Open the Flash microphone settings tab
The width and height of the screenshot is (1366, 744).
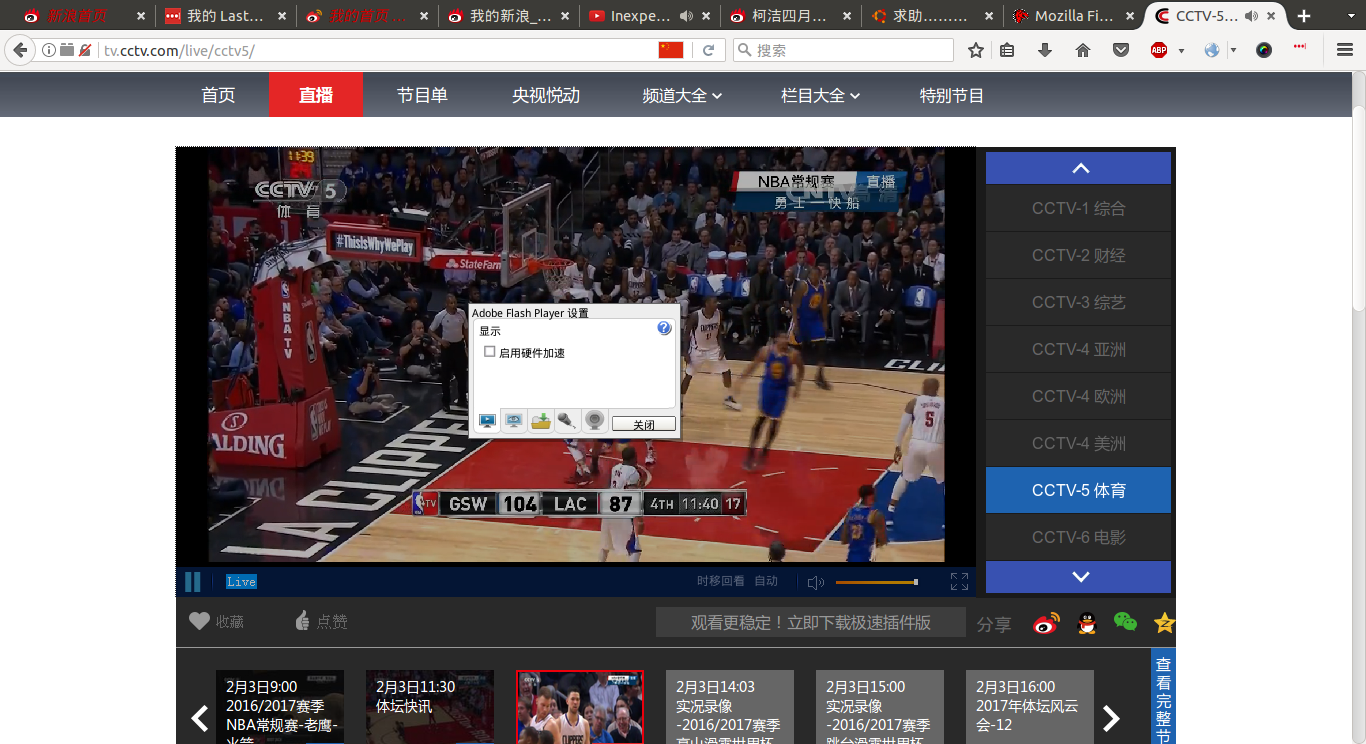568,421
